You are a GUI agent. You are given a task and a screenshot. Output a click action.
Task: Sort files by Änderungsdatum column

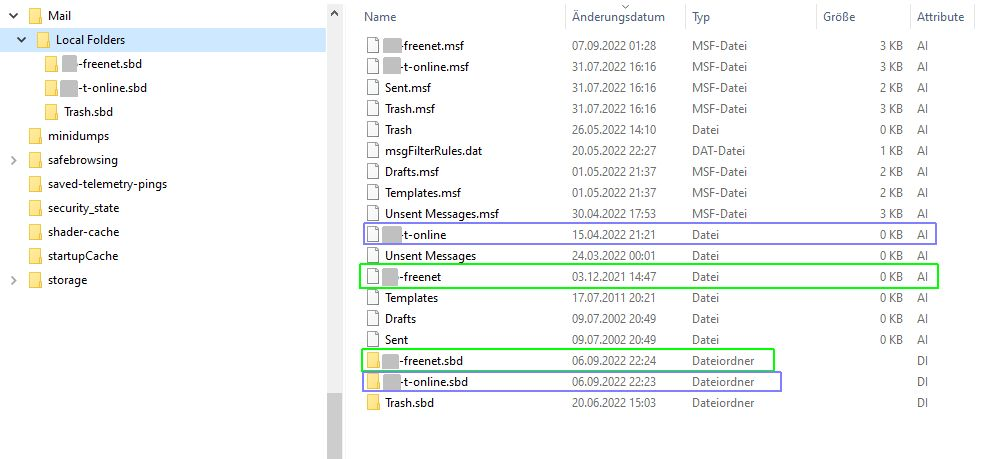[618, 17]
